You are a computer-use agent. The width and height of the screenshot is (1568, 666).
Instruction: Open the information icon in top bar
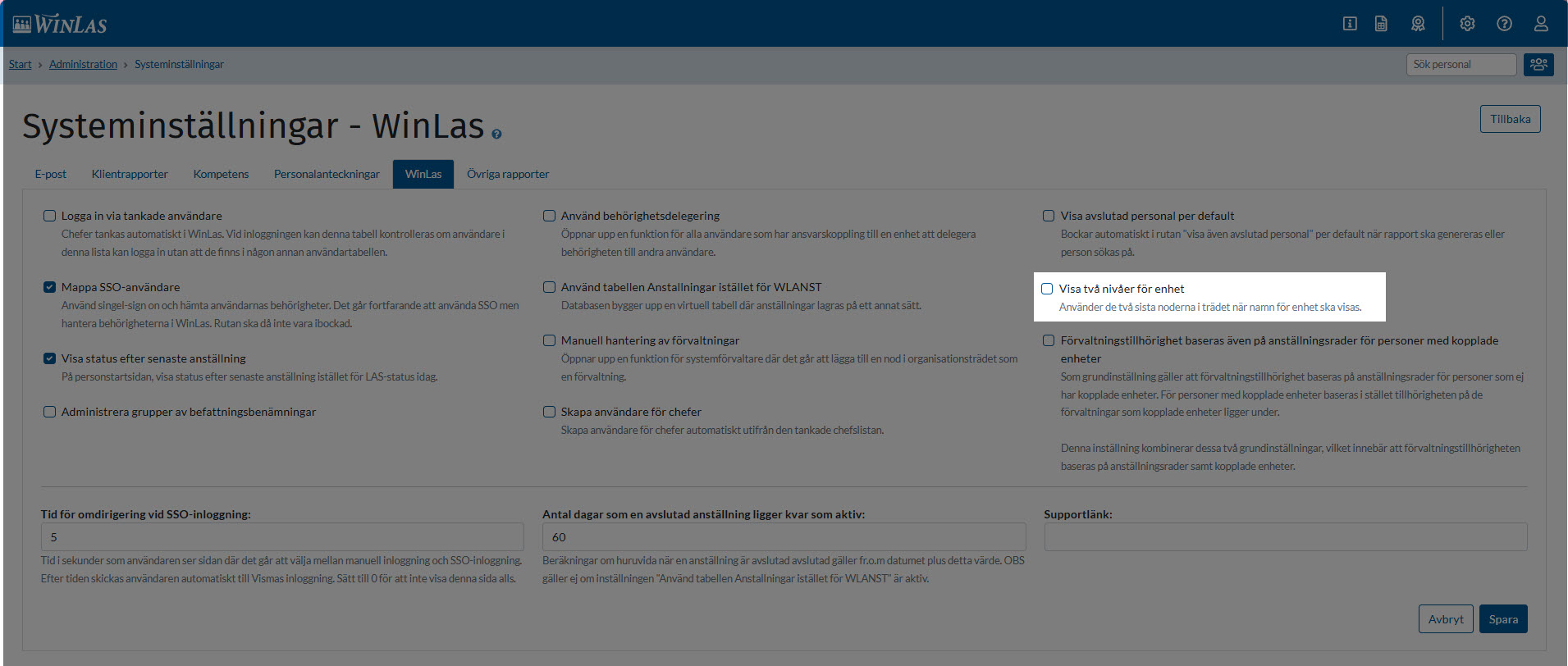click(x=1350, y=24)
